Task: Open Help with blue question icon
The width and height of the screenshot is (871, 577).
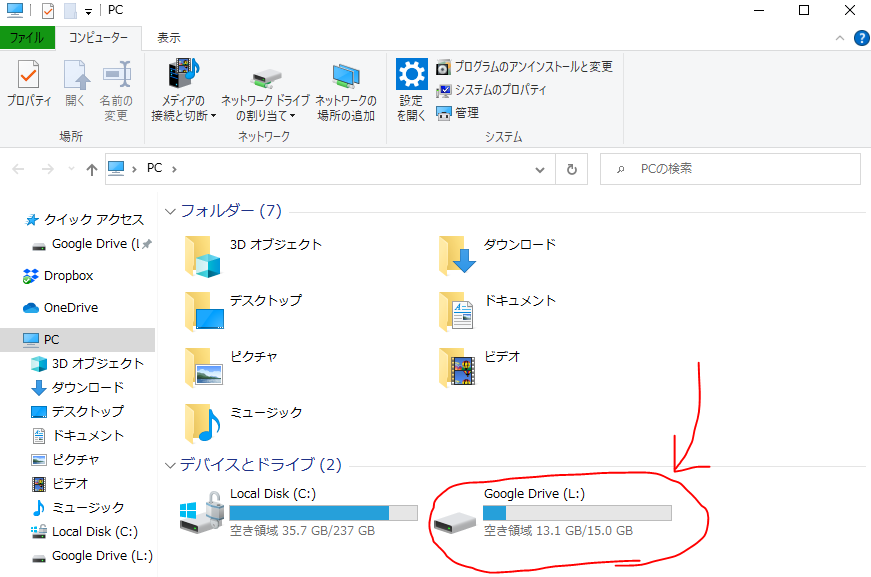Action: tap(862, 38)
